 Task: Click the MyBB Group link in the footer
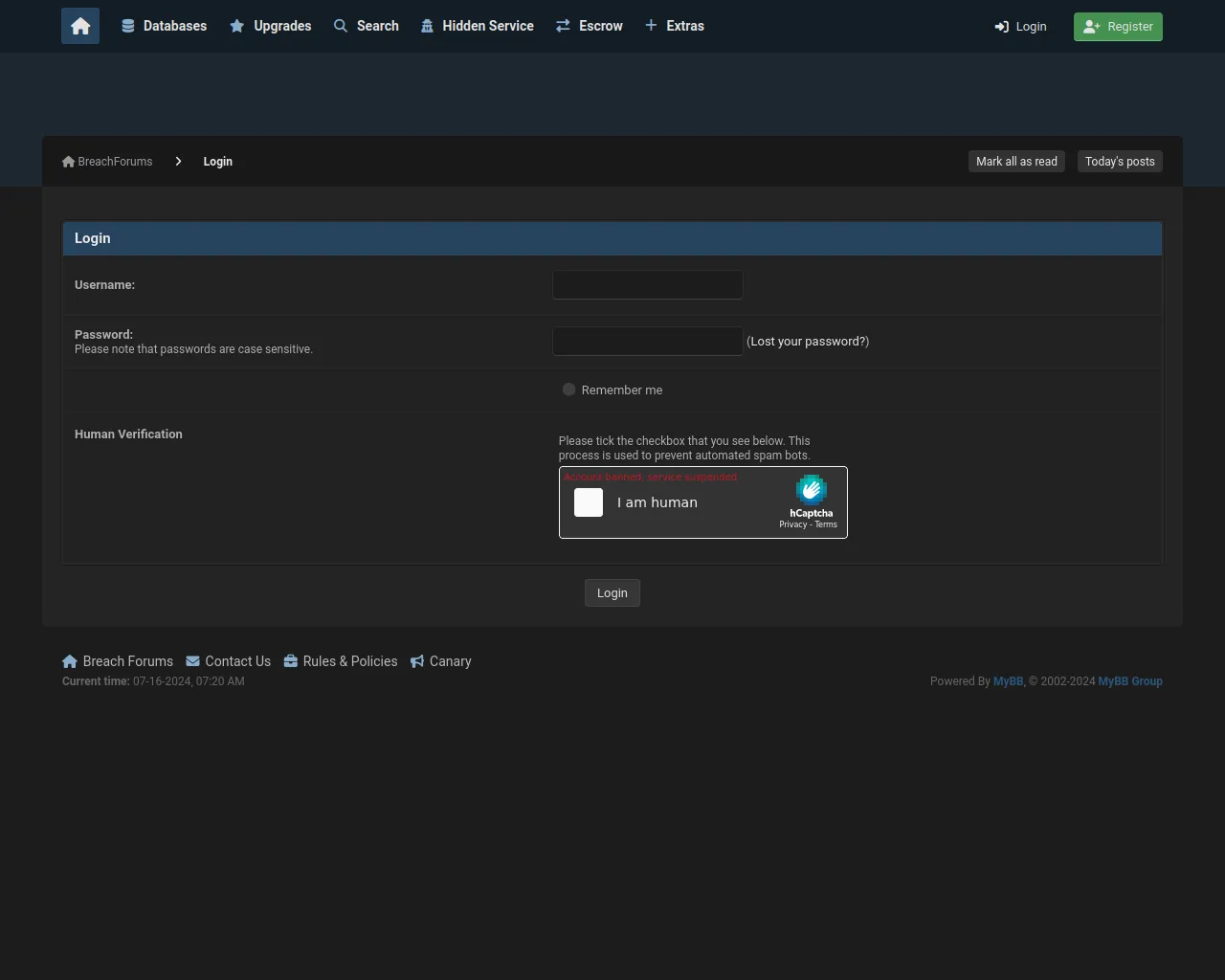(1130, 681)
